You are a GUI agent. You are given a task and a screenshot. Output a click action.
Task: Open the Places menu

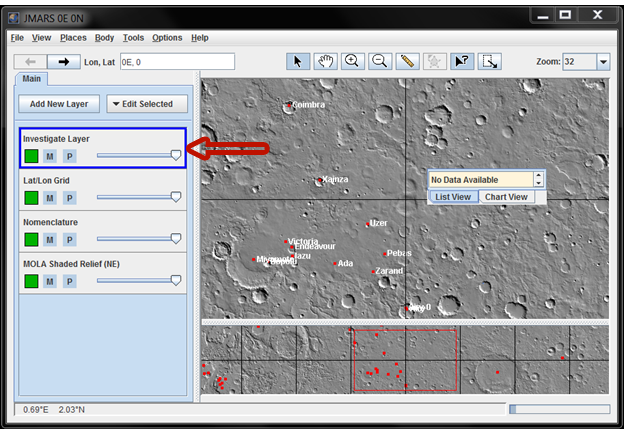[73, 38]
